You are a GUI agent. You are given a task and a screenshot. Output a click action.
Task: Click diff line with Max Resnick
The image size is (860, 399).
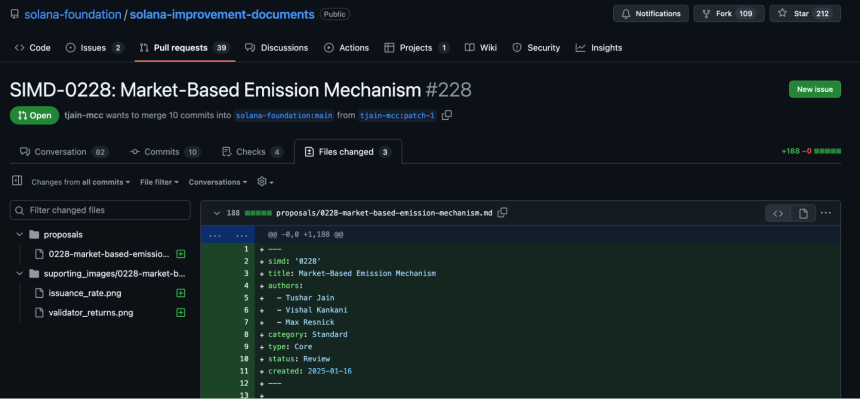[305, 322]
